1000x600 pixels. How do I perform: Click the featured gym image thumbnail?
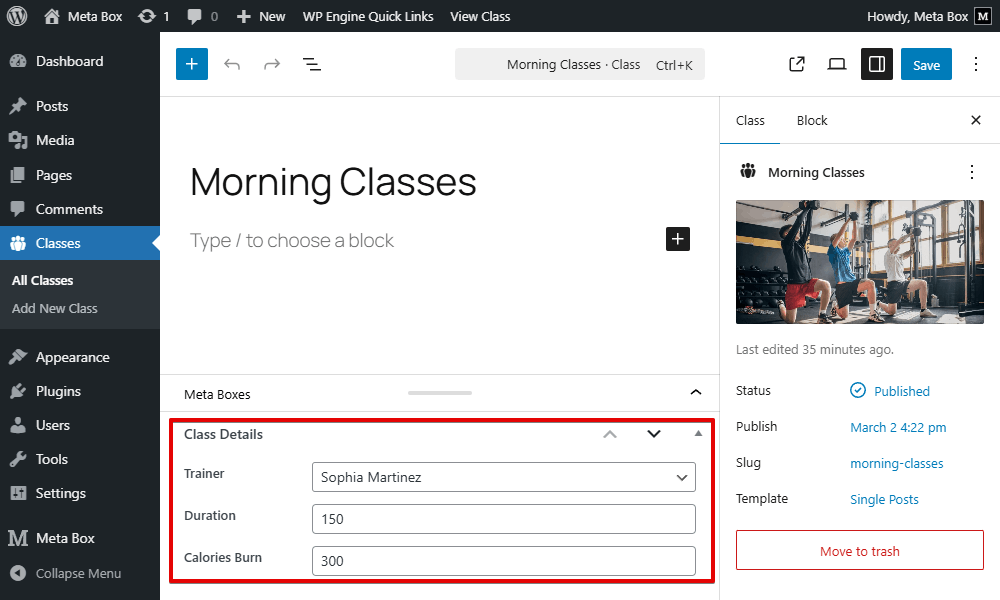click(x=860, y=262)
